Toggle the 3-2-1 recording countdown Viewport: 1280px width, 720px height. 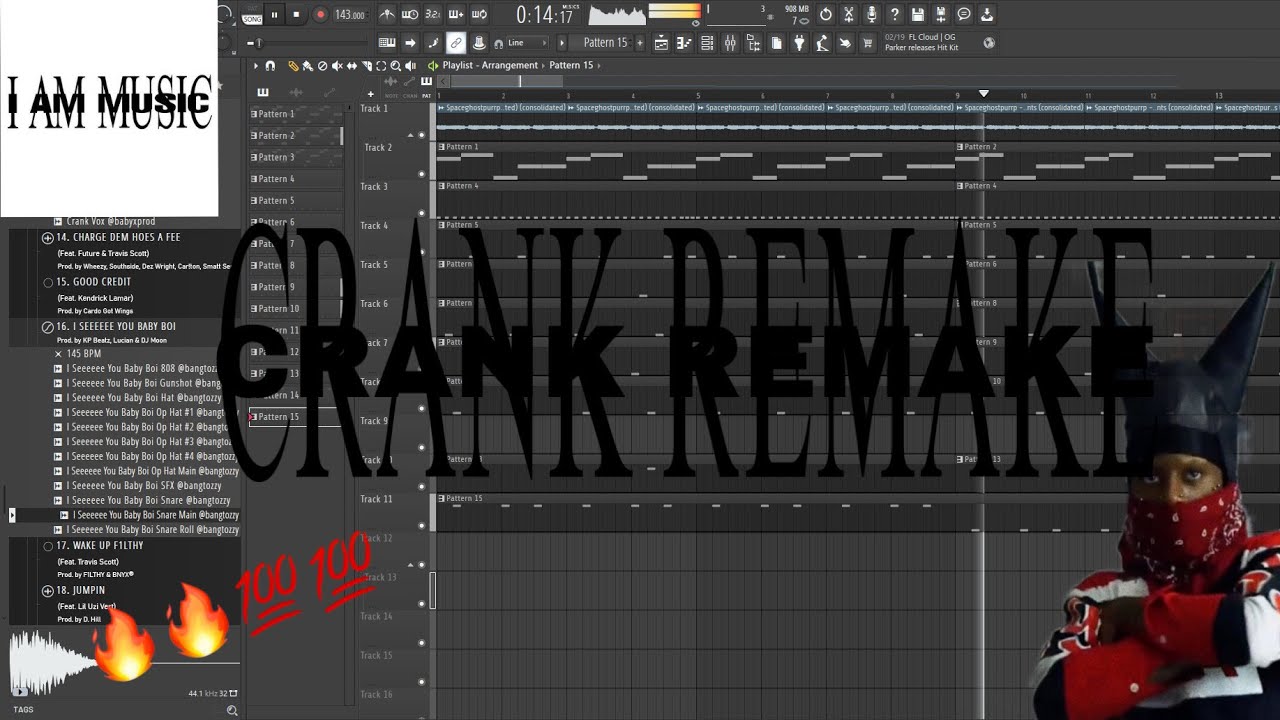point(432,14)
